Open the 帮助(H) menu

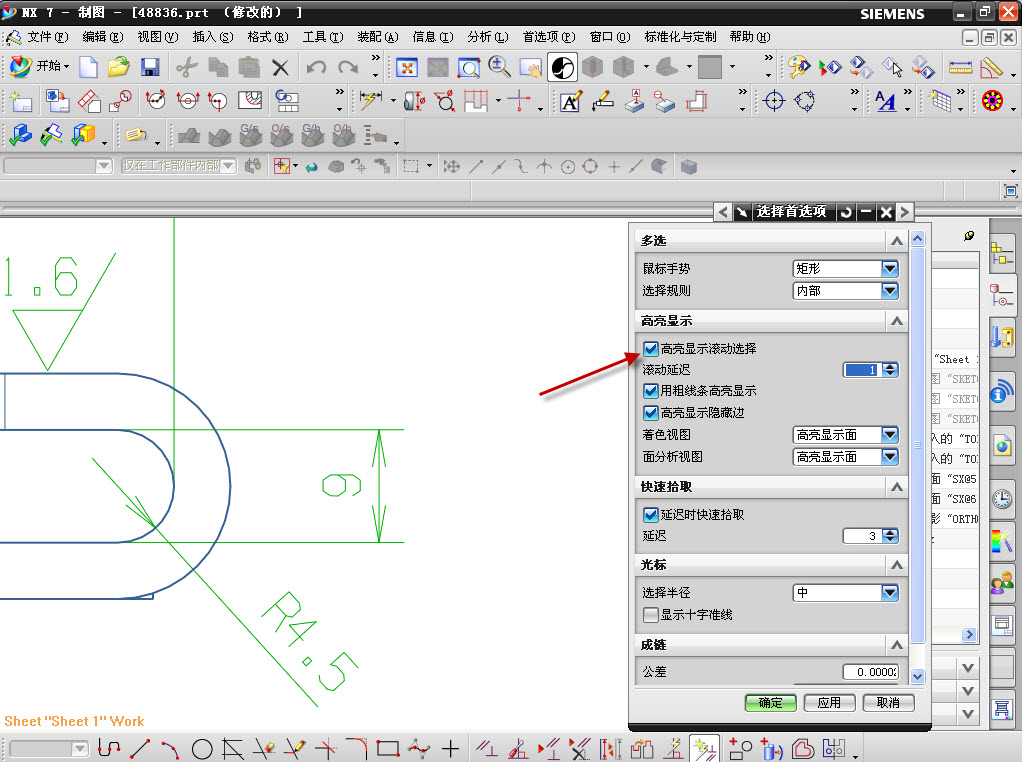(750, 37)
